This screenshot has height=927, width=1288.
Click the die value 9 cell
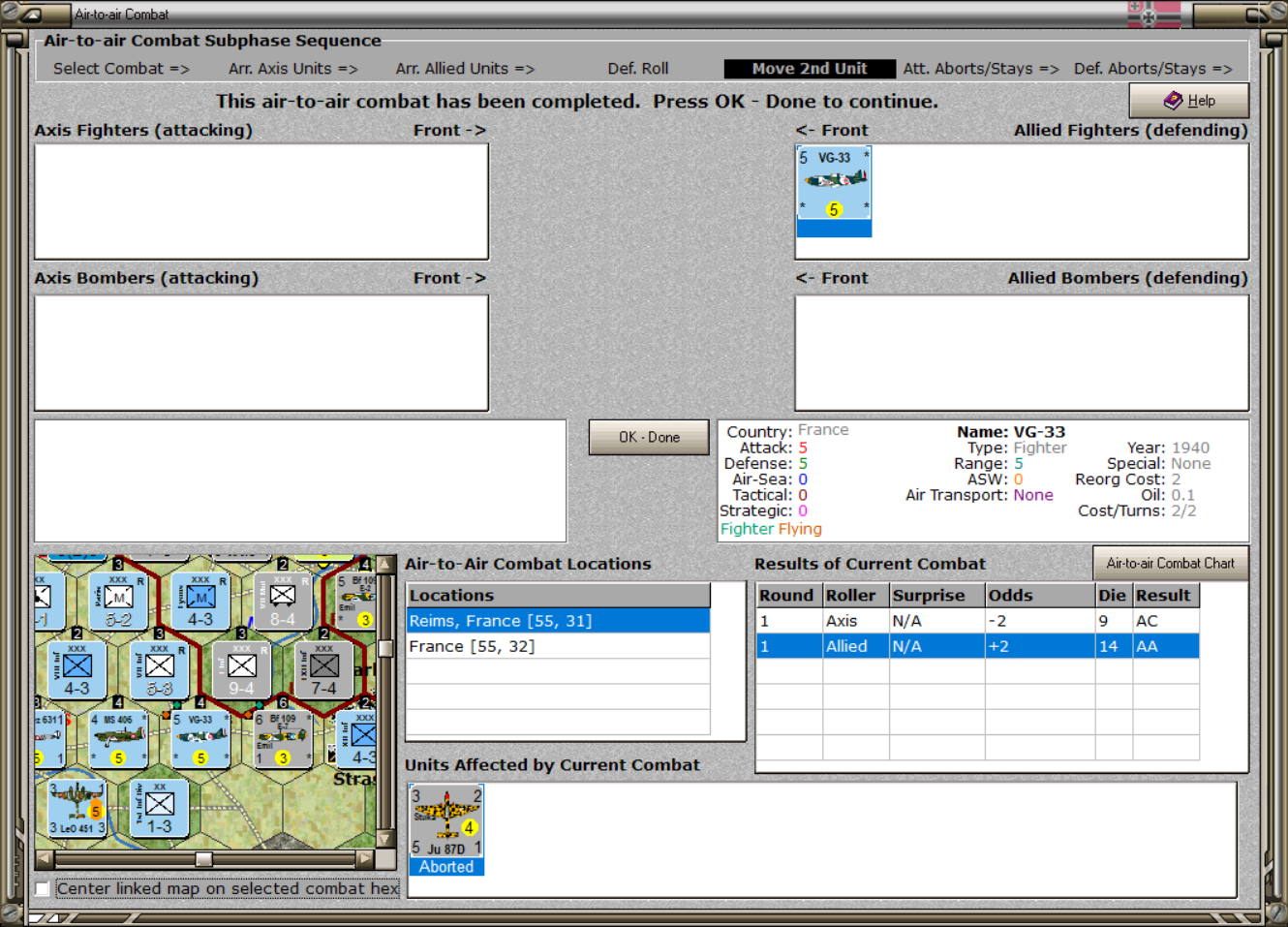[1114, 621]
